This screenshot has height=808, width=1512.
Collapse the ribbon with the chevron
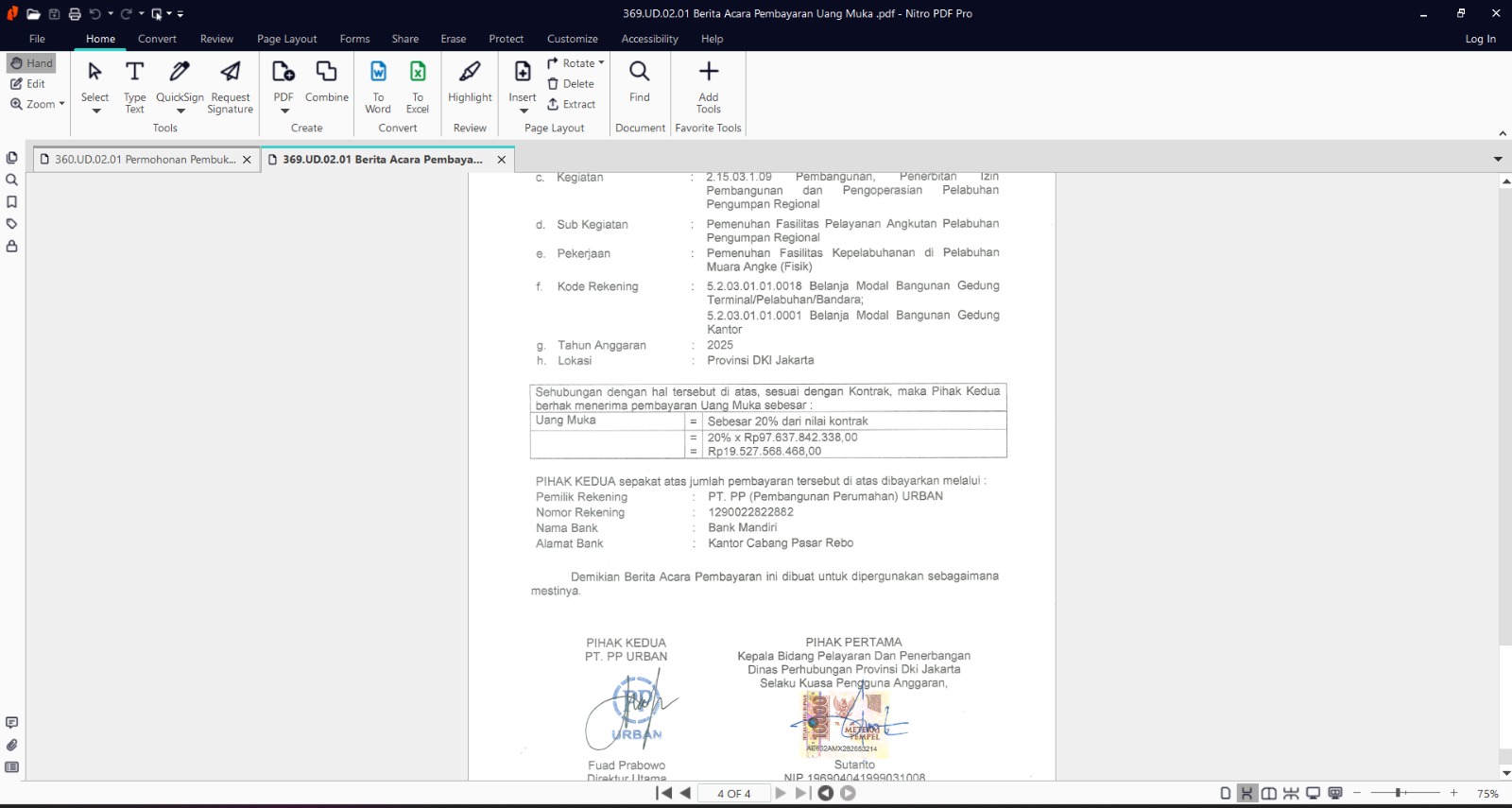click(x=1503, y=133)
